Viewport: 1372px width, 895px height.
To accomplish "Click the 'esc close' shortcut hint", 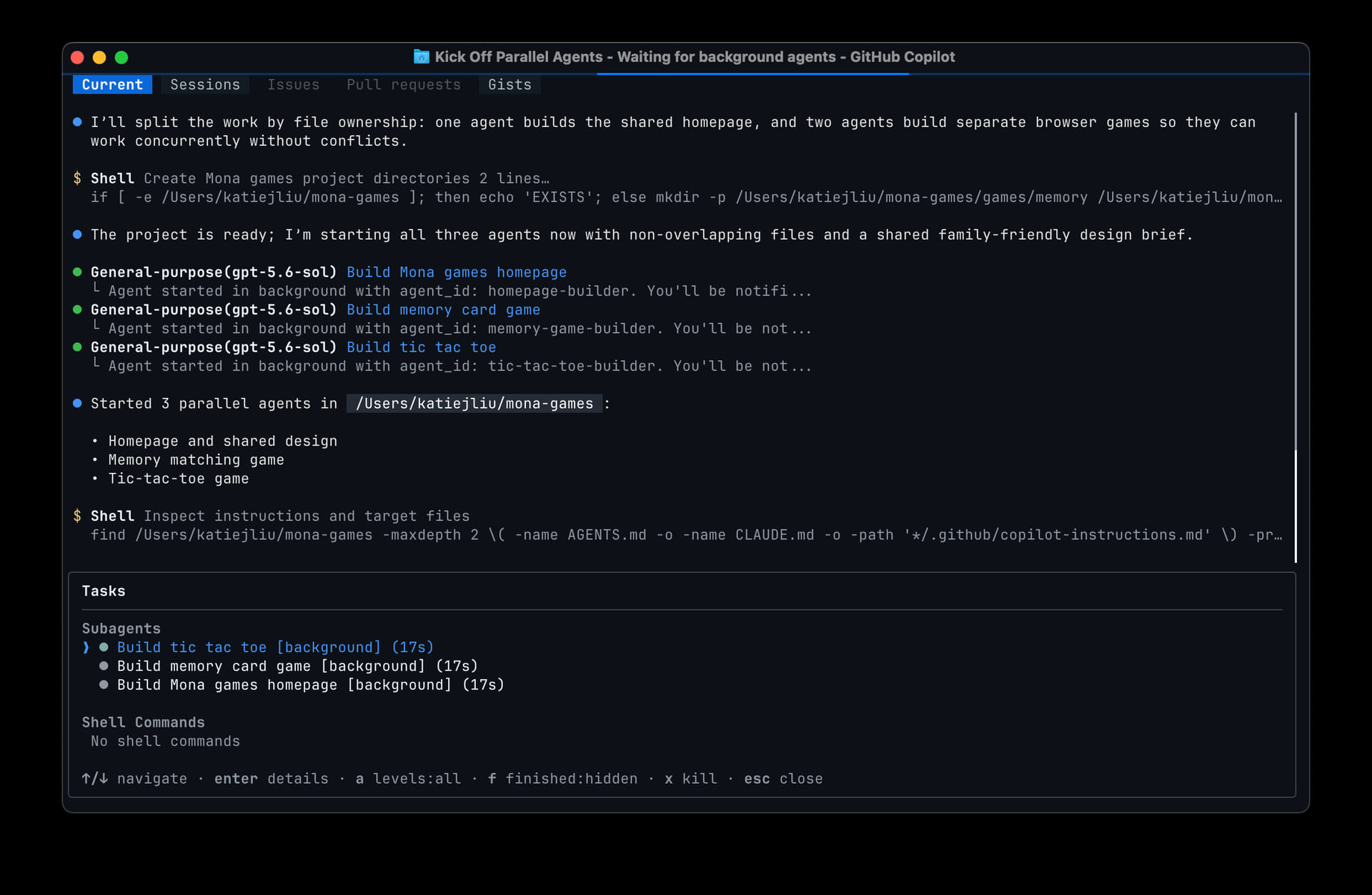I will point(783,779).
